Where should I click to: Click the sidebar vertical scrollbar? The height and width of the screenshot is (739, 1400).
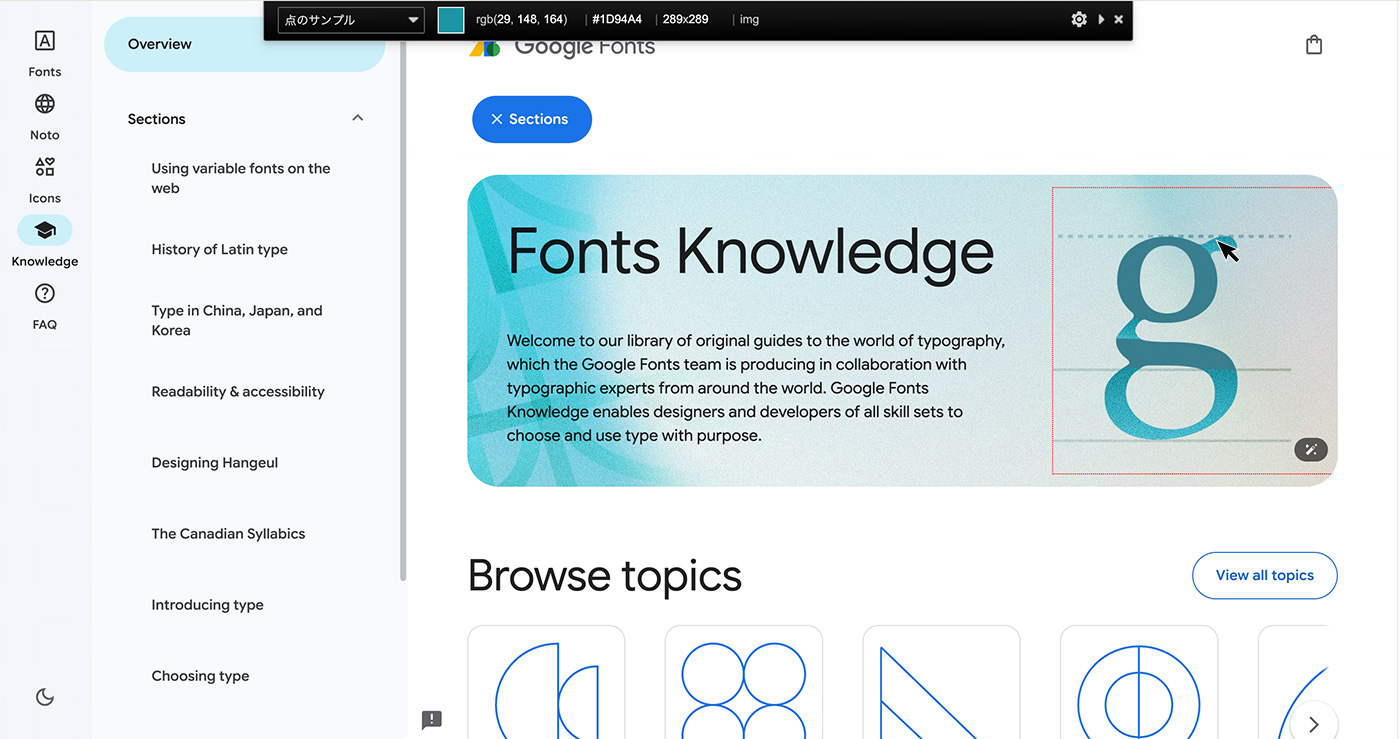[403, 310]
